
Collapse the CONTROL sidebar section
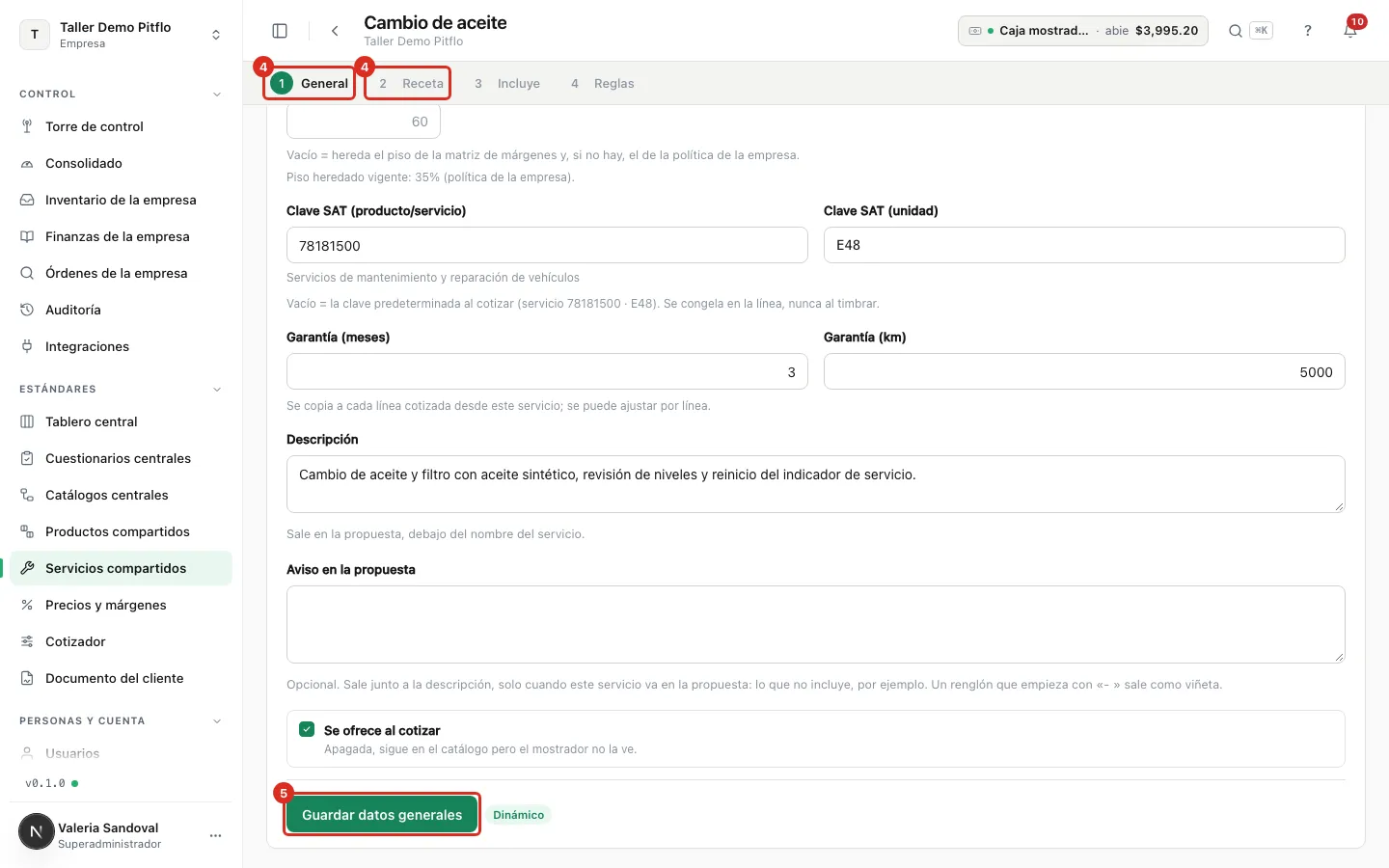pyautogui.click(x=217, y=95)
